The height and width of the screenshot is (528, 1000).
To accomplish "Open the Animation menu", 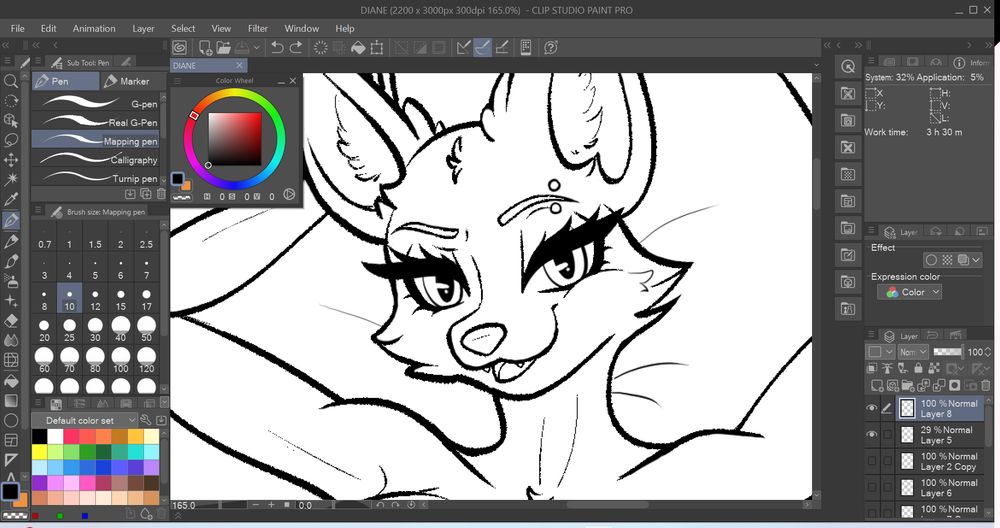I will [94, 29].
